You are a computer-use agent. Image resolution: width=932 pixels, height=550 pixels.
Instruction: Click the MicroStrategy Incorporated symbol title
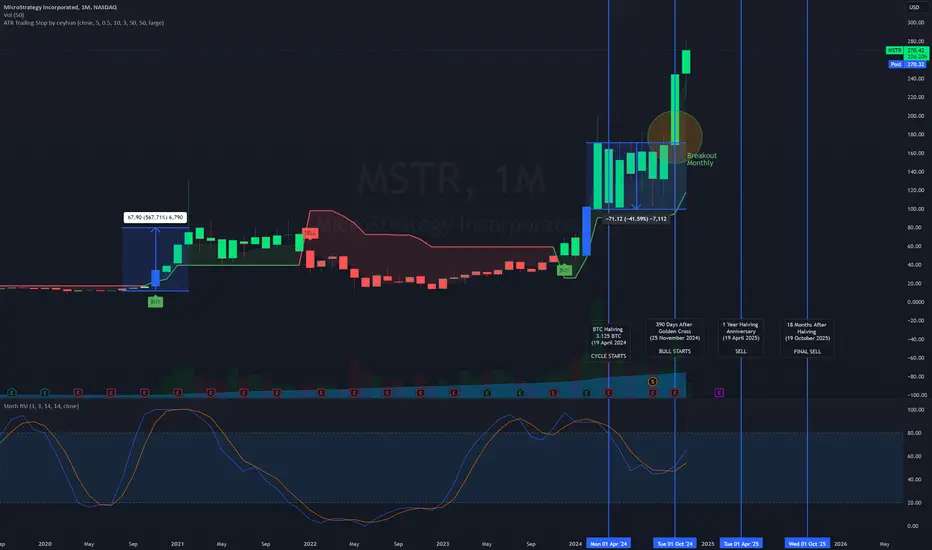coord(60,7)
